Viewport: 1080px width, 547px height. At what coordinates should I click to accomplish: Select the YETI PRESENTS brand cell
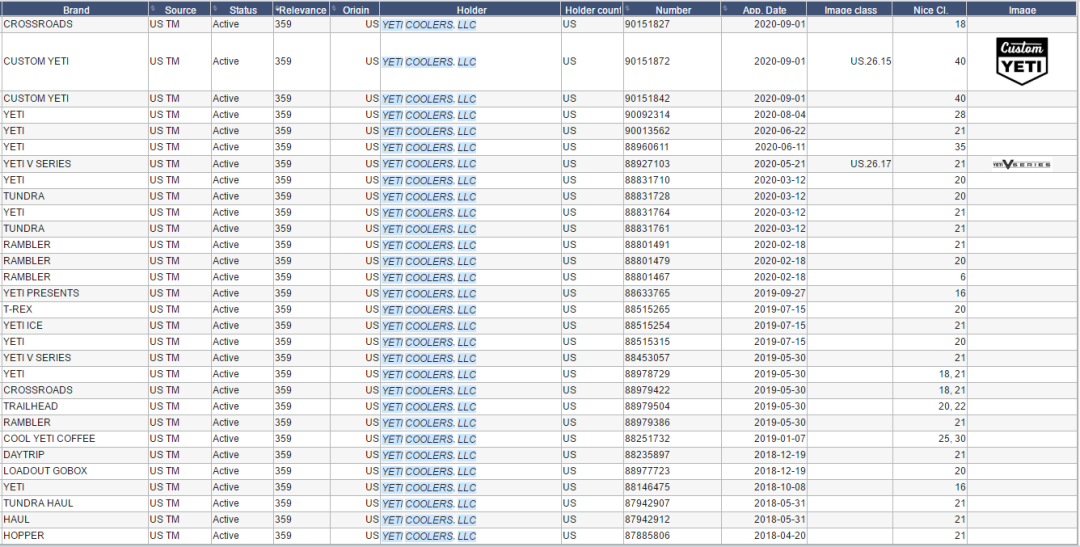coord(74,293)
